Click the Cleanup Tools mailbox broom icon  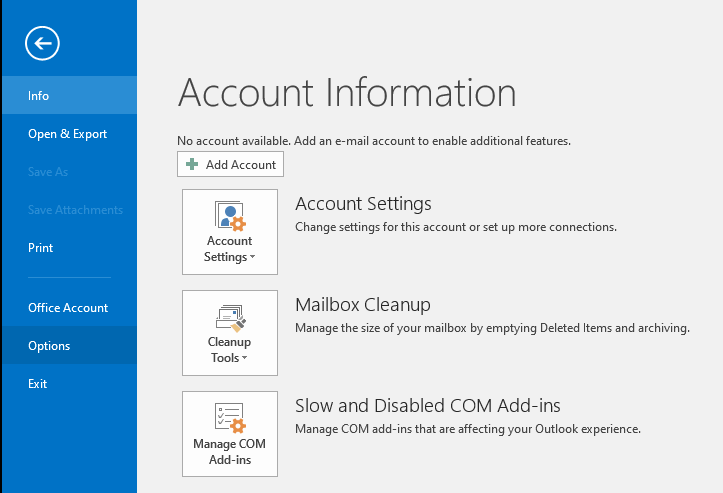coord(230,317)
